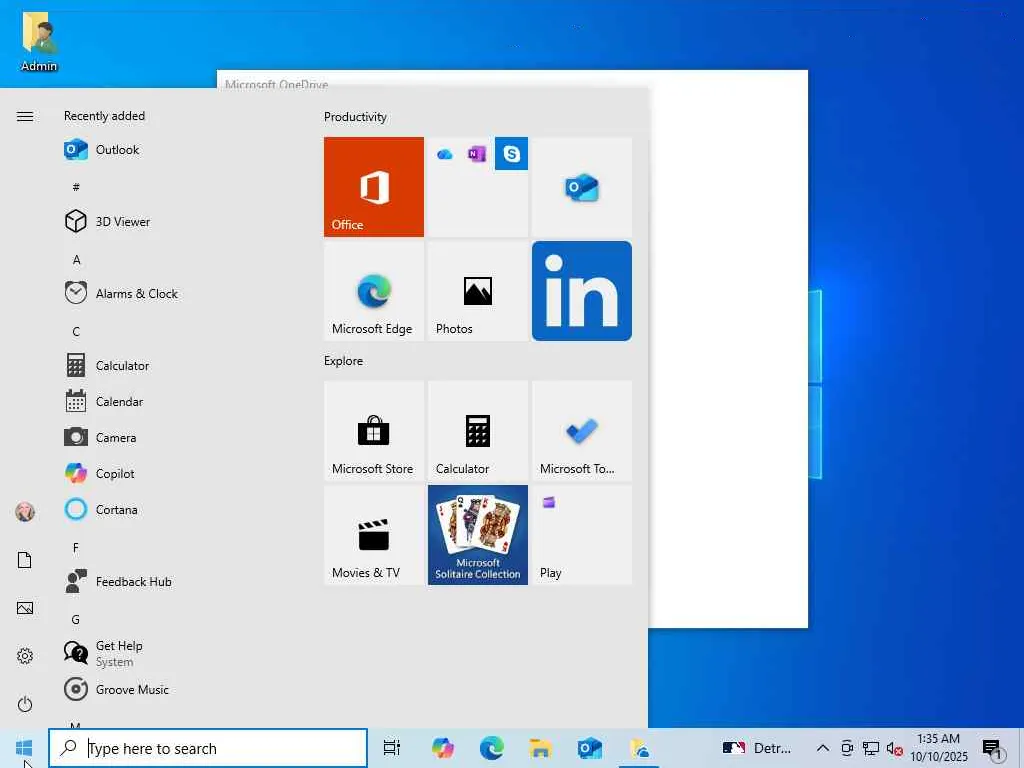Select Feedback Hub in app list
Image resolution: width=1024 pixels, height=768 pixels.
(133, 582)
